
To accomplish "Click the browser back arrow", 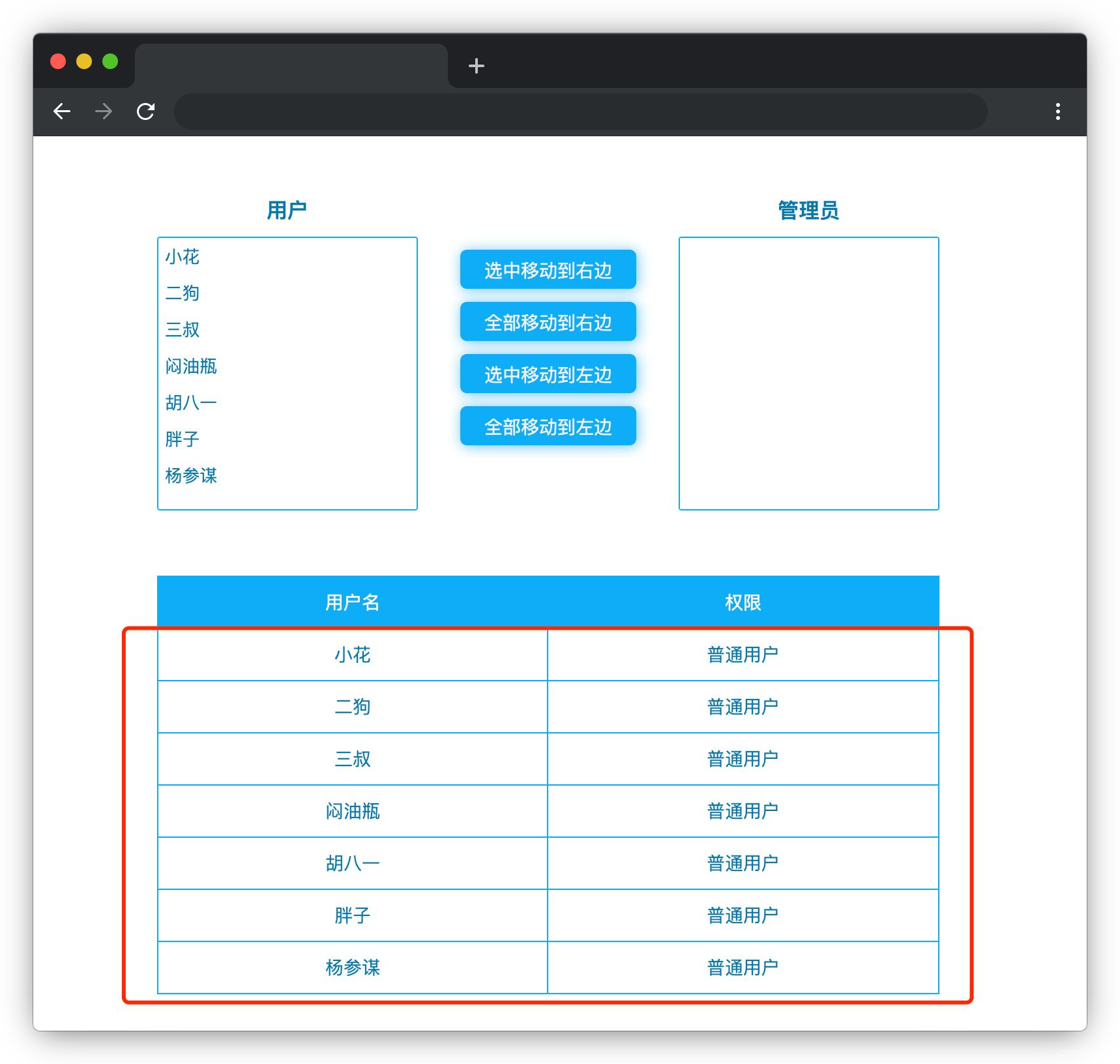I will pyautogui.click(x=62, y=111).
